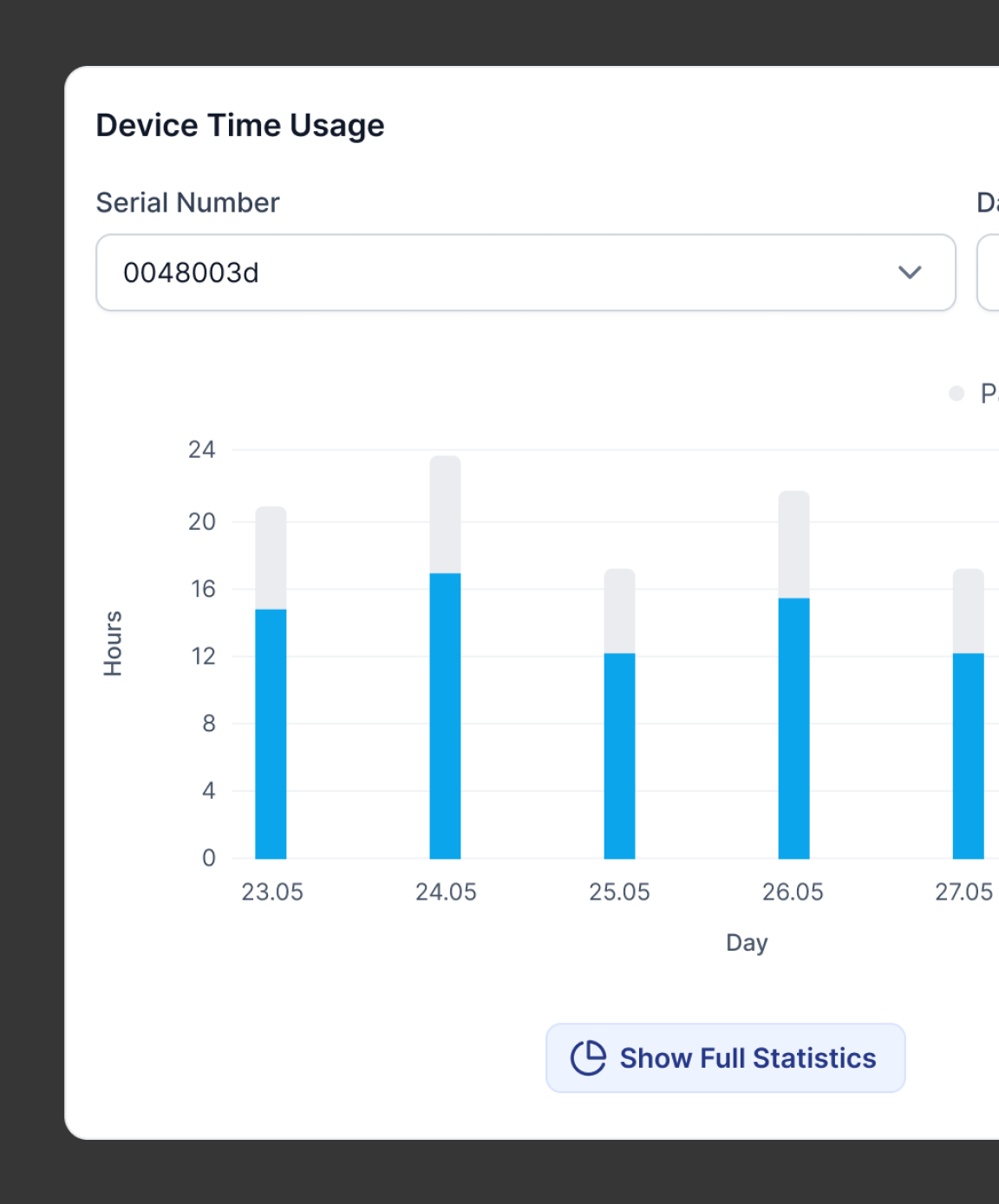The width and height of the screenshot is (999, 1204).
Task: Click the 24 value on Hours axis
Action: point(201,449)
